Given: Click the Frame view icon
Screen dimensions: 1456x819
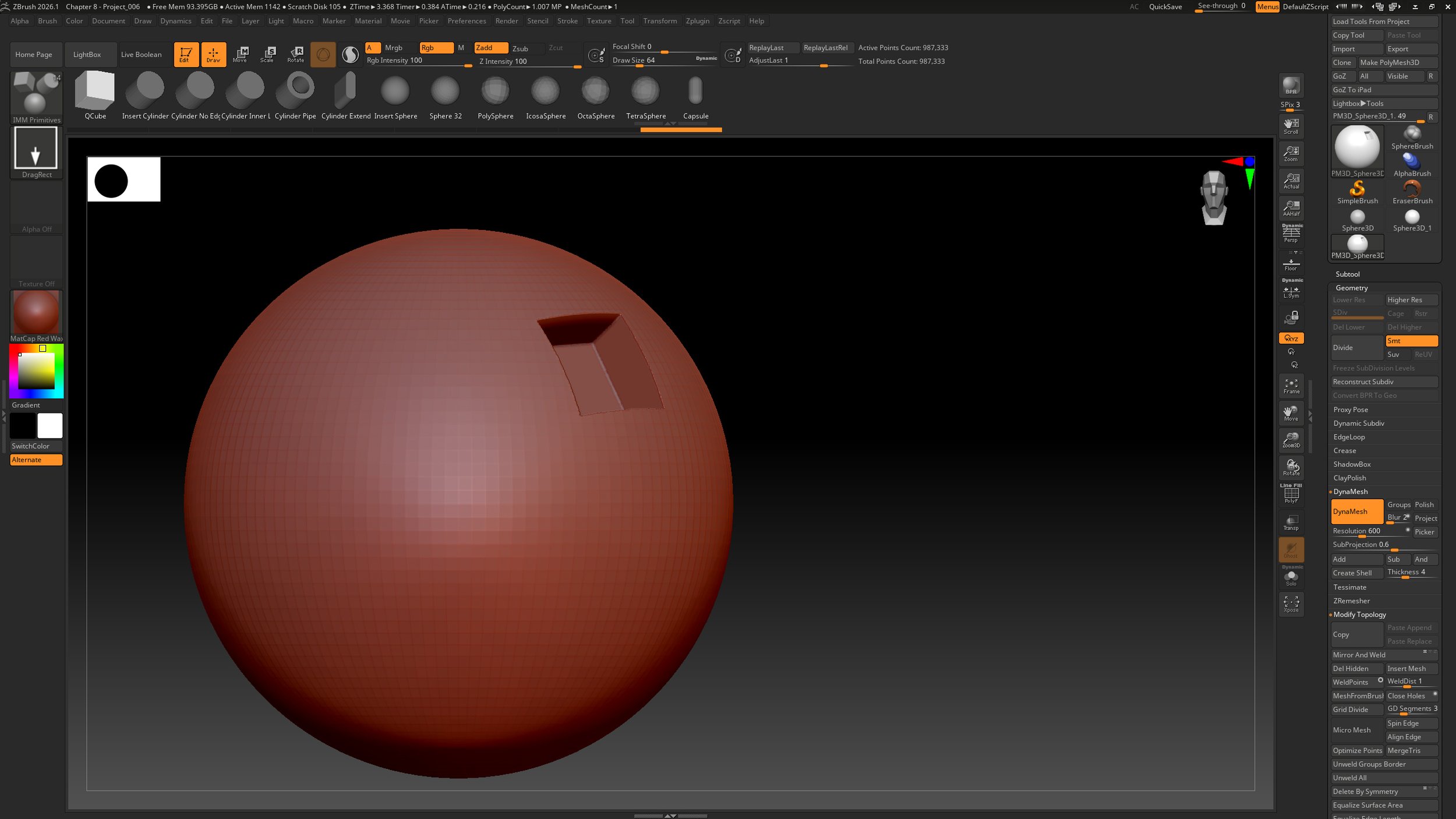Looking at the screenshot, I should click(x=1291, y=386).
